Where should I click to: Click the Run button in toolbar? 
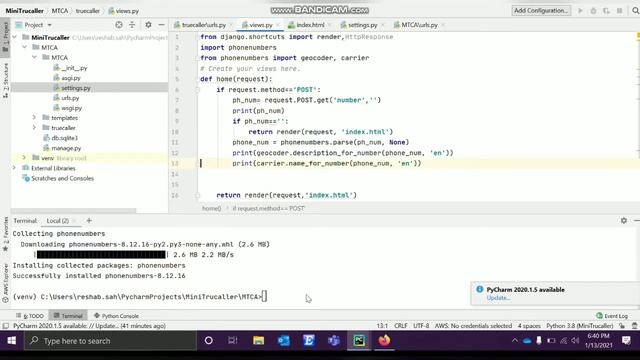point(580,11)
